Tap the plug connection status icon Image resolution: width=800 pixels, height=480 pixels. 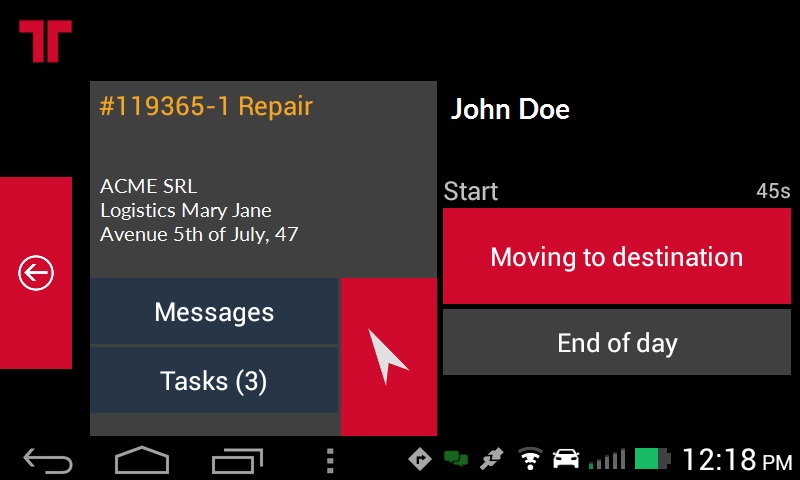[492, 459]
